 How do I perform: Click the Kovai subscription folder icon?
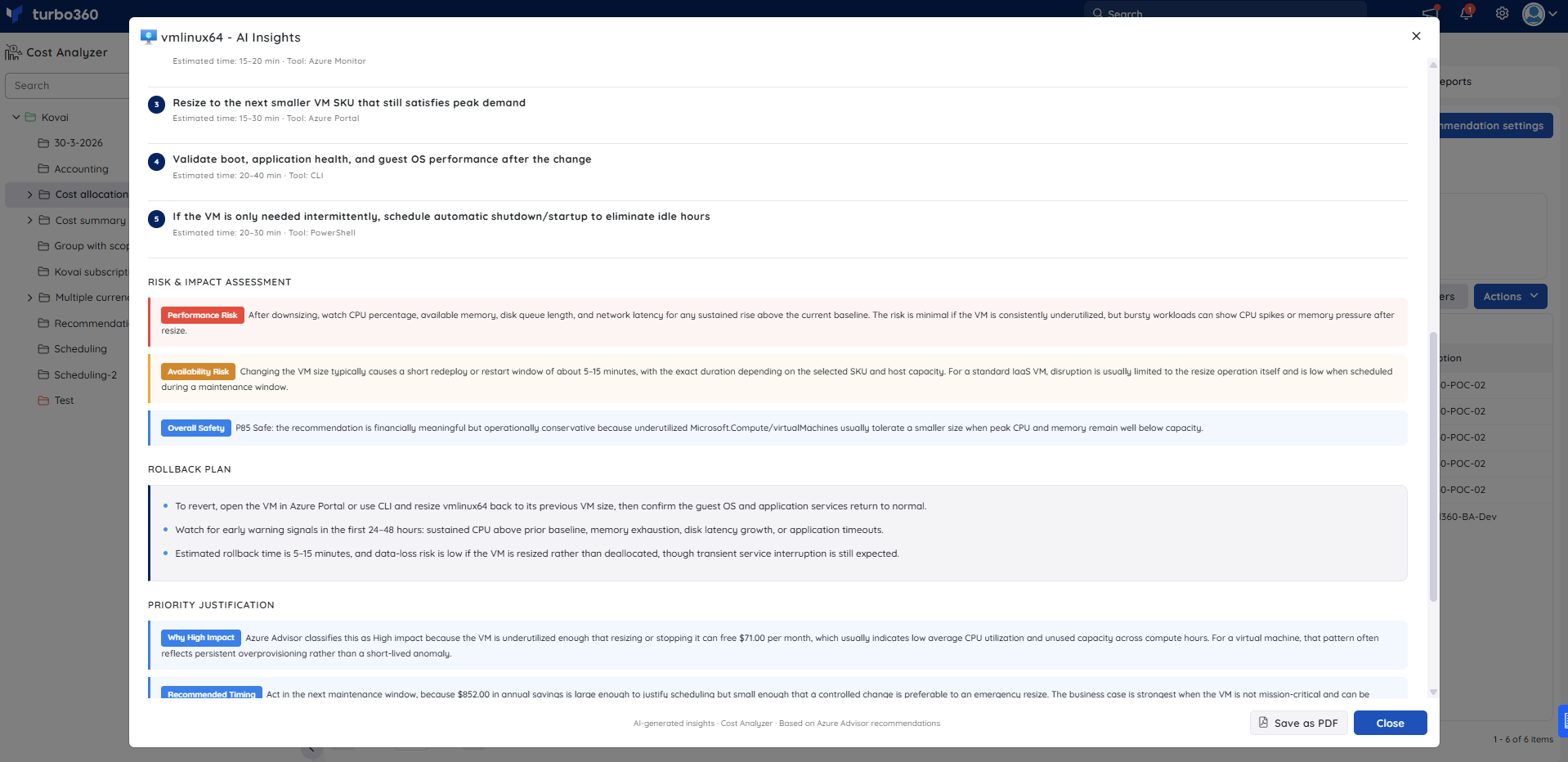click(43, 271)
